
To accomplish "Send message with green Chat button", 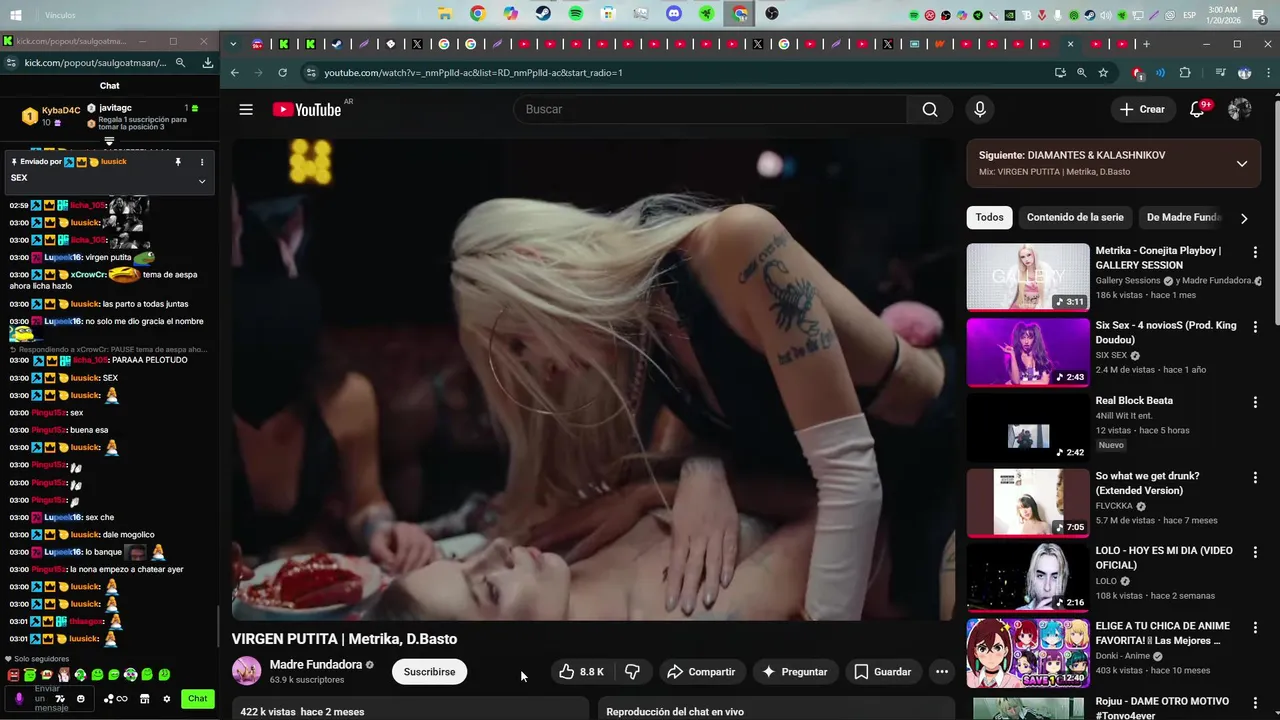I will click(x=198, y=698).
